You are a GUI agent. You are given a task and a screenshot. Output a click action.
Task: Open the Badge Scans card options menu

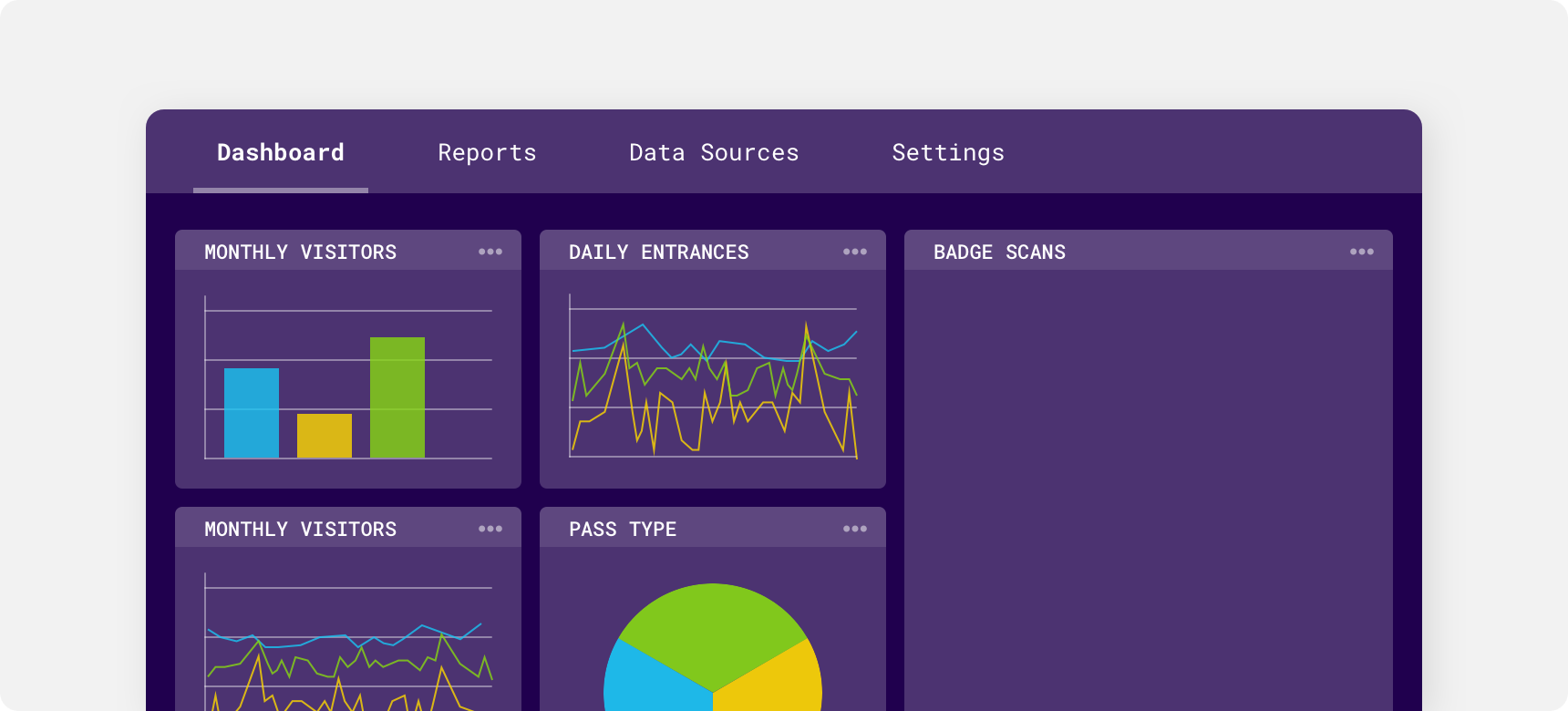(x=1362, y=252)
